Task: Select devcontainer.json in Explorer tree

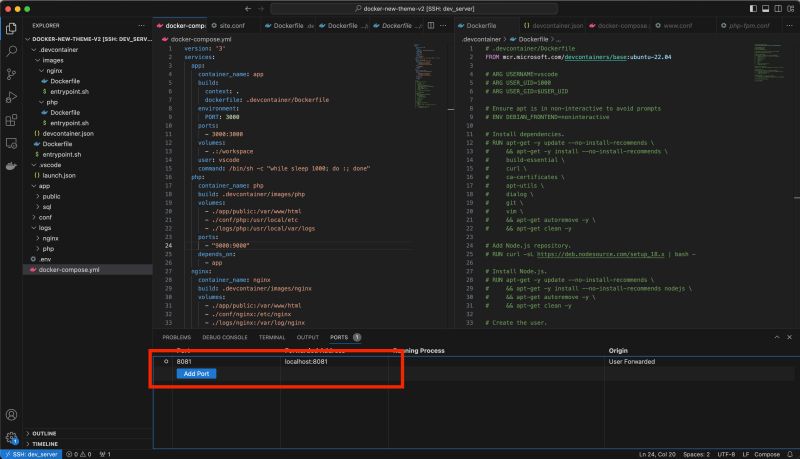Action: pos(68,134)
